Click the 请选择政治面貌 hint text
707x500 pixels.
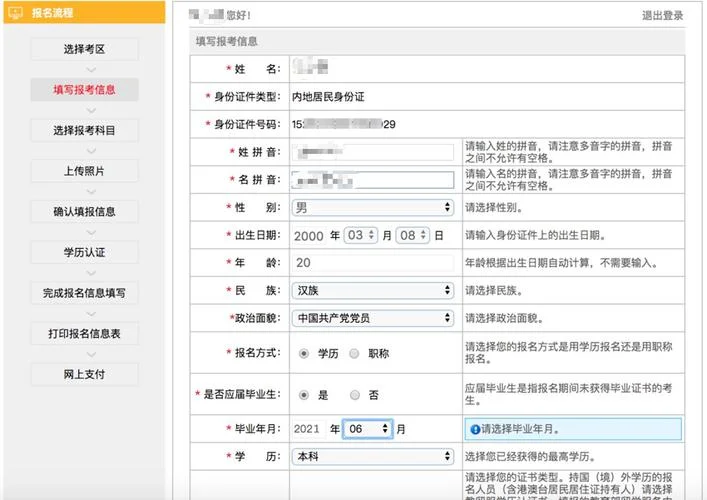click(x=504, y=318)
